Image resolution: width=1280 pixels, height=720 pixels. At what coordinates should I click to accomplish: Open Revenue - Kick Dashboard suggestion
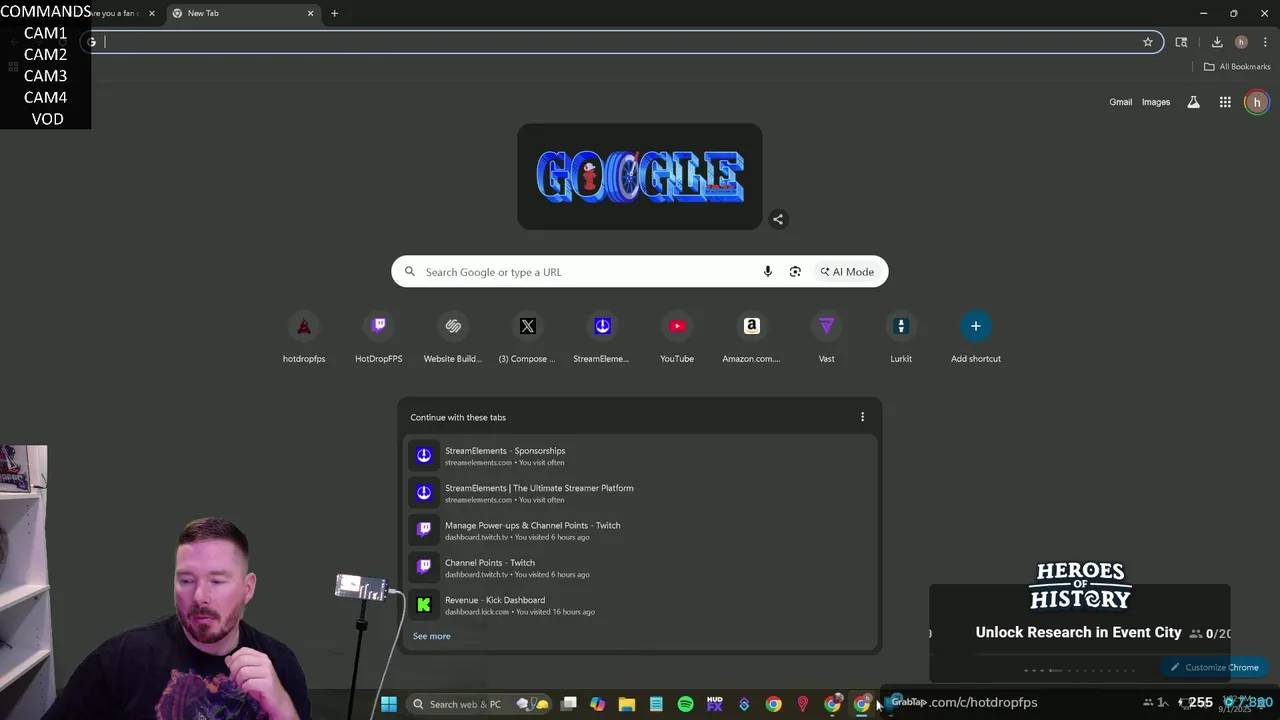click(x=640, y=605)
